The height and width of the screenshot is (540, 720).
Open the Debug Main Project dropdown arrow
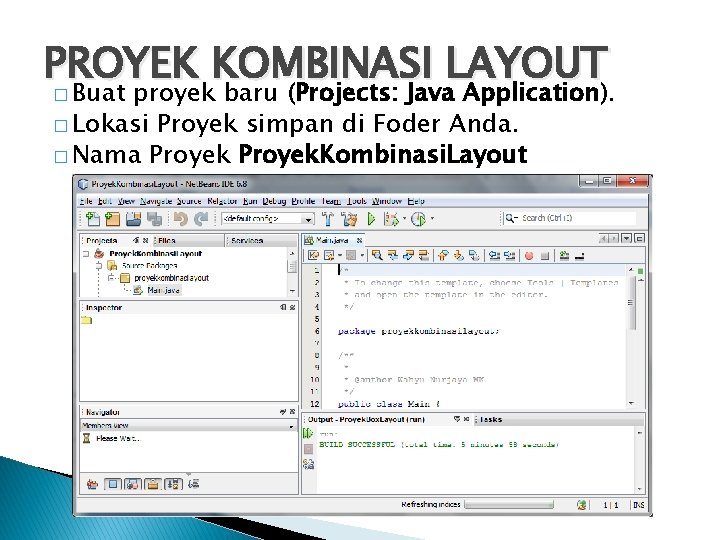[x=404, y=219]
